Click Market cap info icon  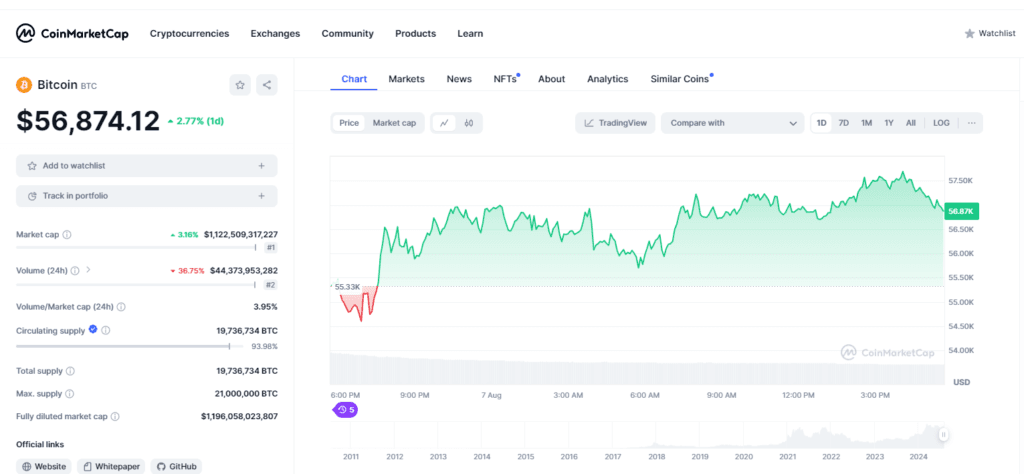click(67, 234)
